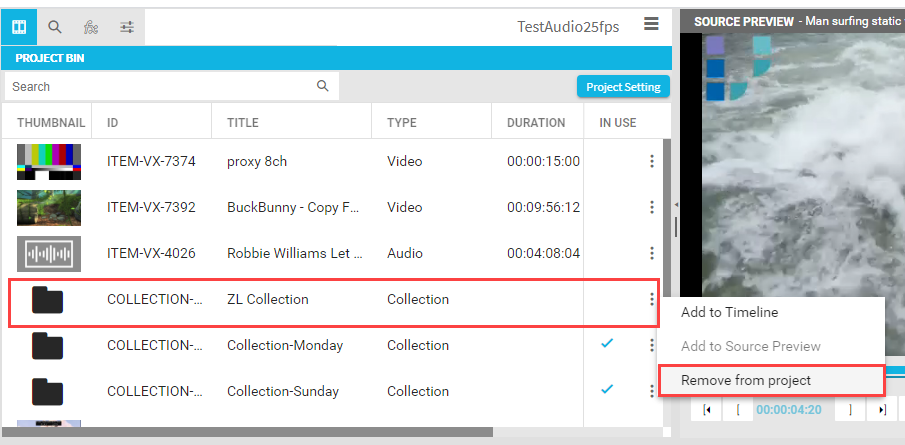The height and width of the screenshot is (445, 905).
Task: Open the fx effects tab
Action: coord(91,27)
